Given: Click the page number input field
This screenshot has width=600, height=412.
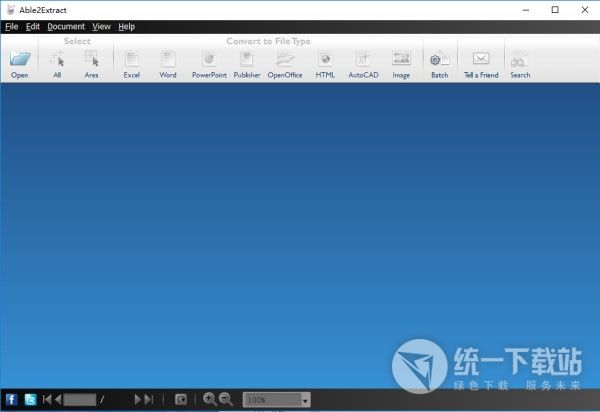Looking at the screenshot, I should pyautogui.click(x=80, y=400).
